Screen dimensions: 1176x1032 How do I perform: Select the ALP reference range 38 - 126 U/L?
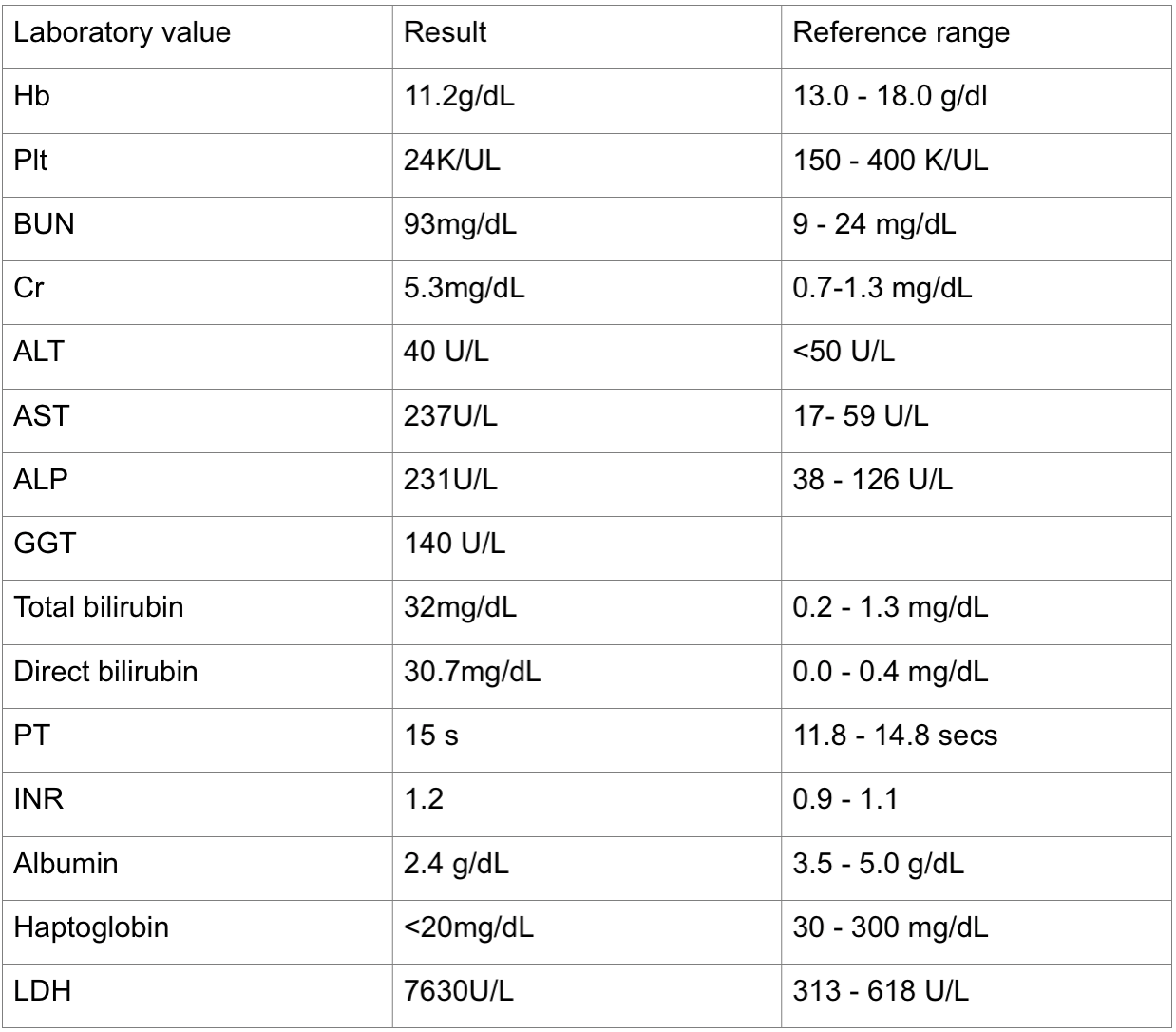[x=872, y=480]
